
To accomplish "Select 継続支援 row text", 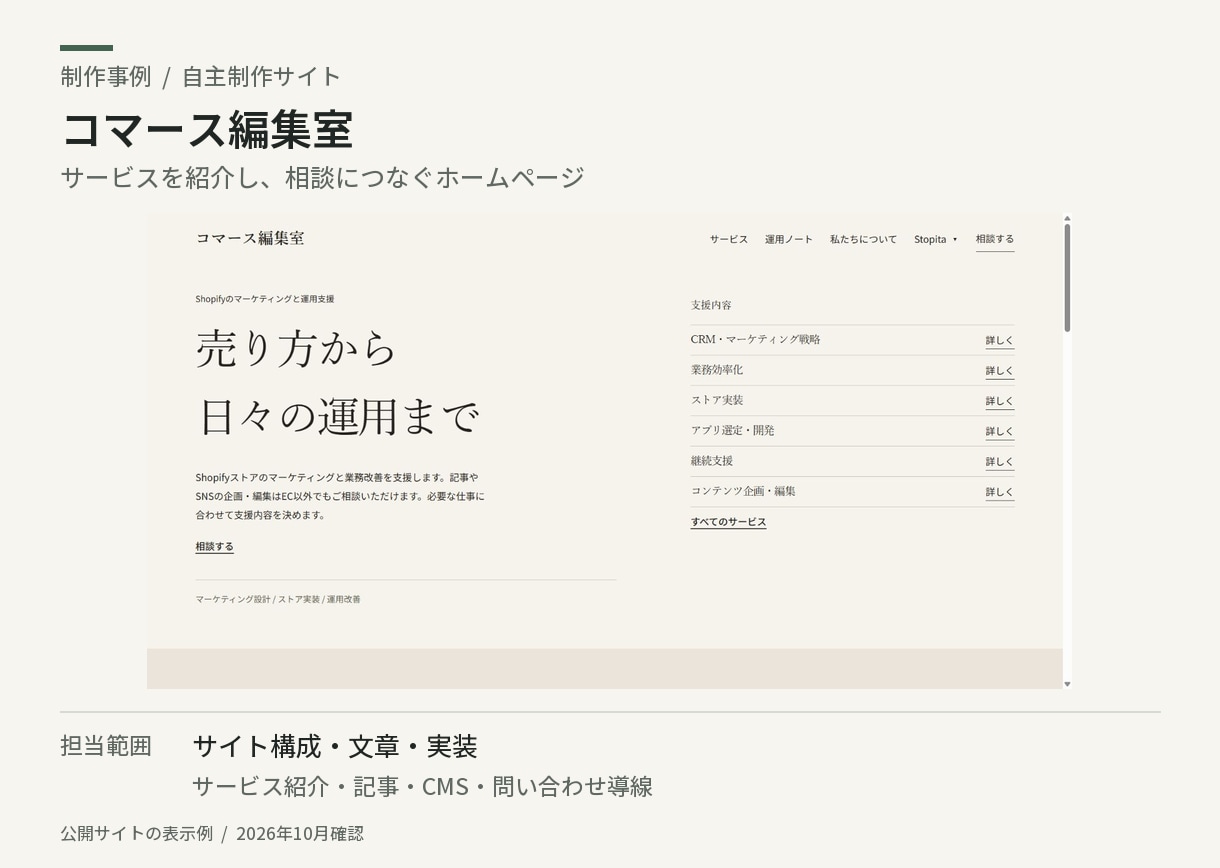I will (x=712, y=461).
